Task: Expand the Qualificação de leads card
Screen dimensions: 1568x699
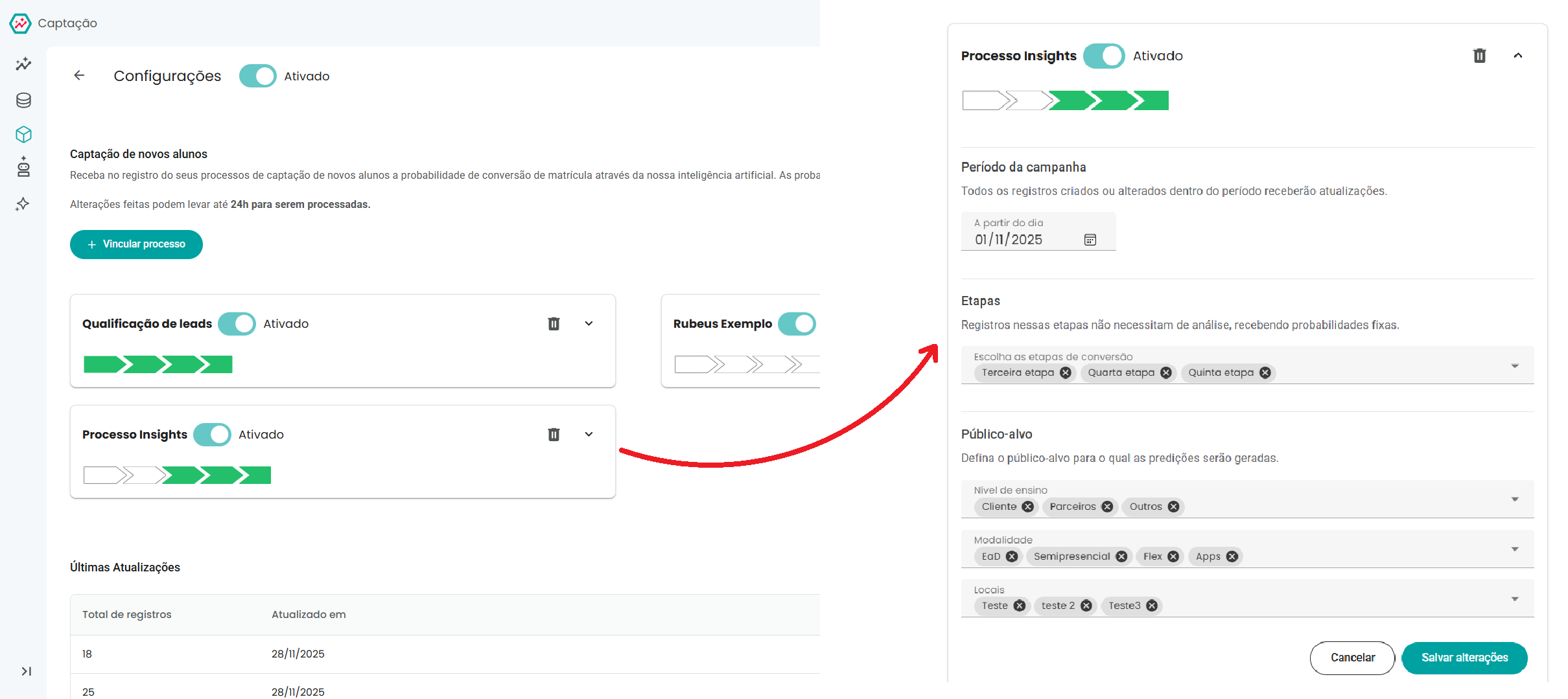Action: click(589, 324)
